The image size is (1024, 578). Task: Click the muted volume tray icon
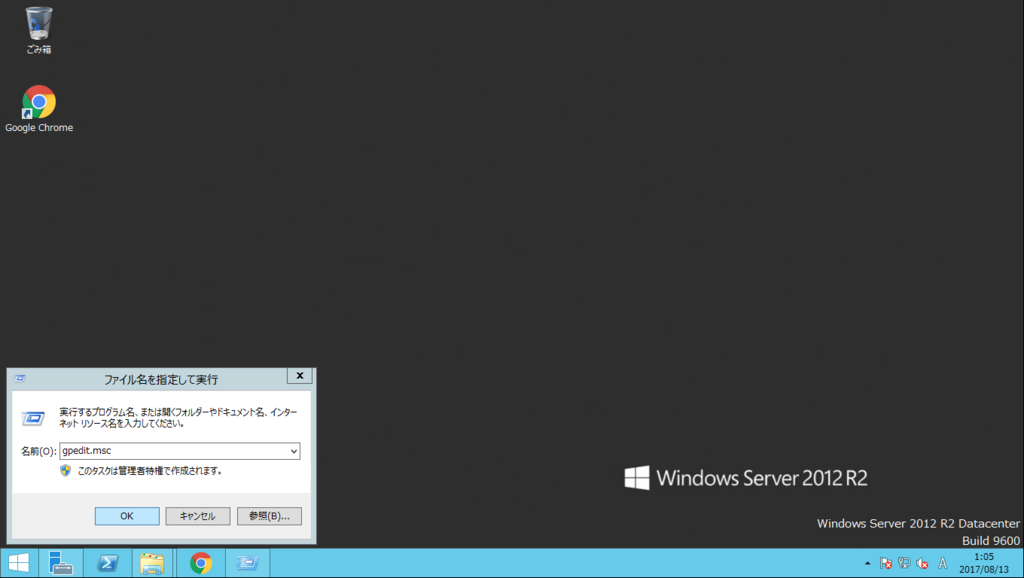(922, 563)
